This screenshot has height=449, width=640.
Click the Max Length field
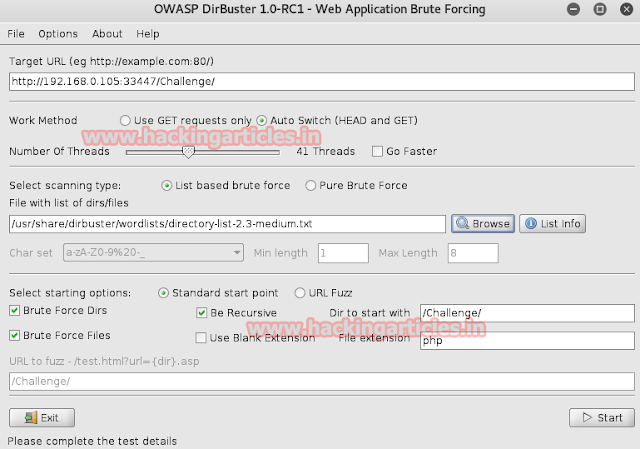(473, 253)
